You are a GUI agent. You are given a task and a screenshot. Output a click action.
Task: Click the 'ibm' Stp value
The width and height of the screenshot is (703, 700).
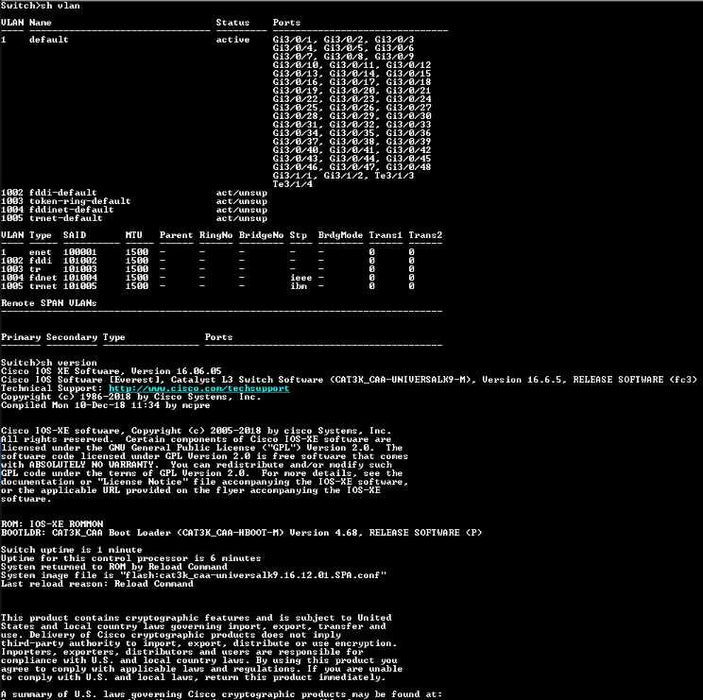[x=298, y=286]
